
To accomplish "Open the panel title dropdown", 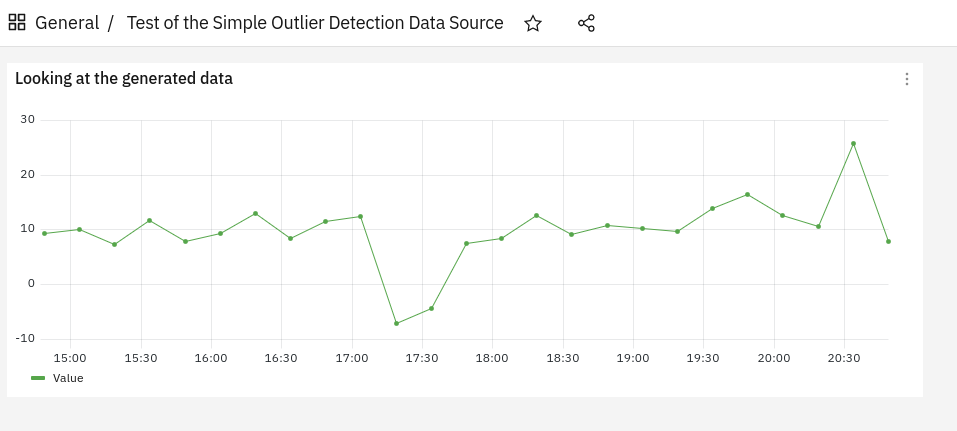I will 124,78.
